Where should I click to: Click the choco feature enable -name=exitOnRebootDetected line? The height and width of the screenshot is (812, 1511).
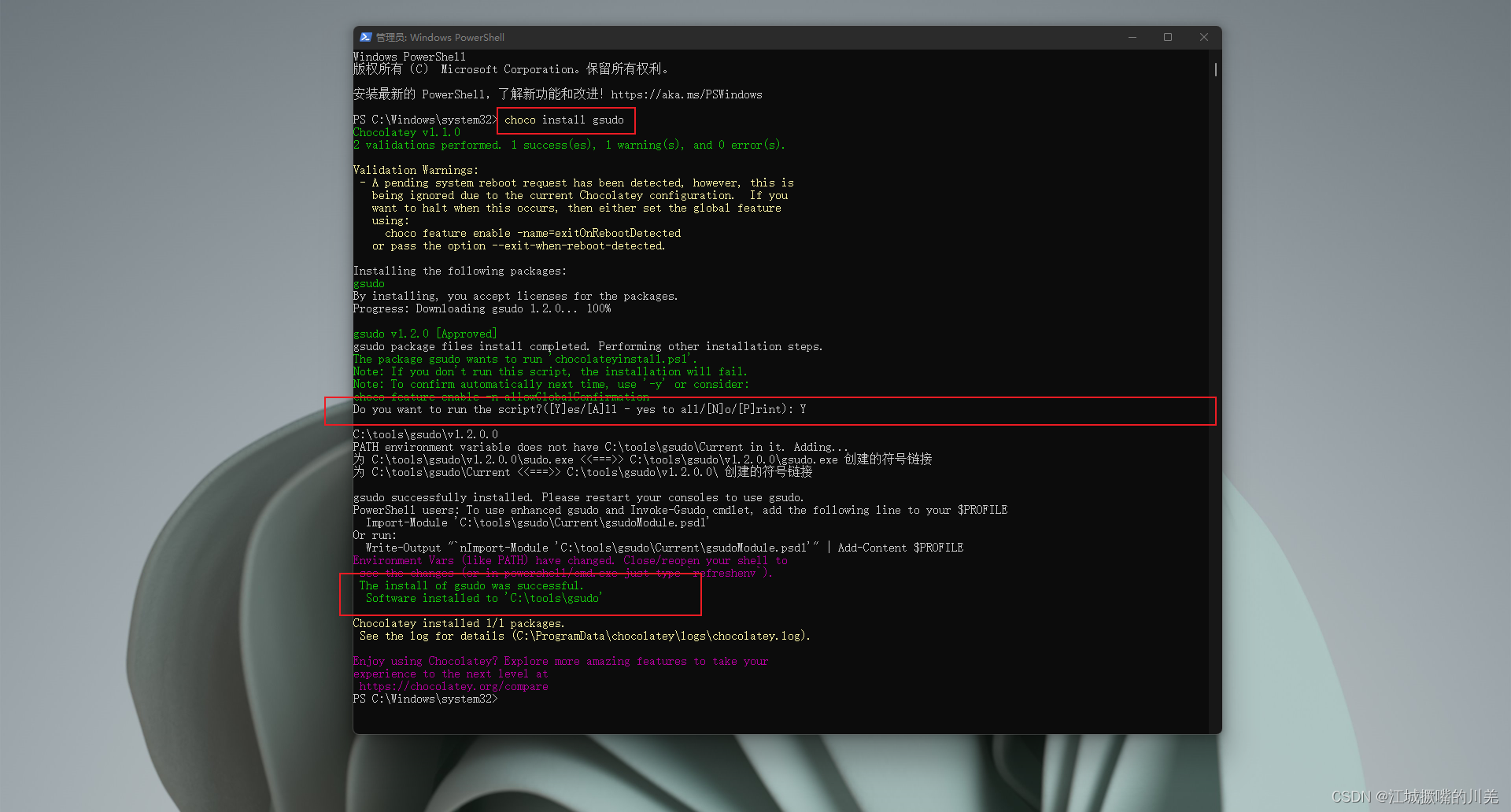533,233
